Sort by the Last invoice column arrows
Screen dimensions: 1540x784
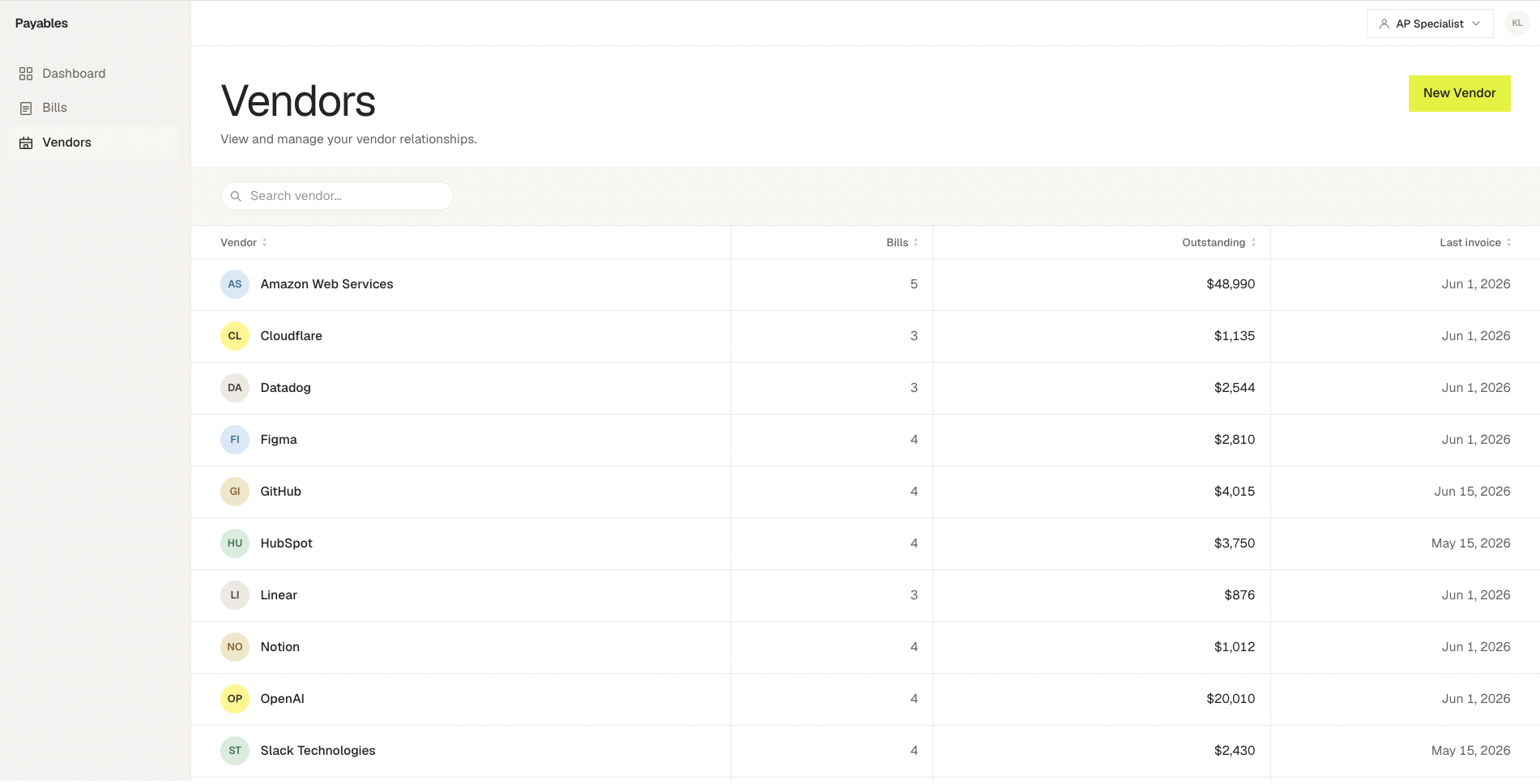point(1508,243)
